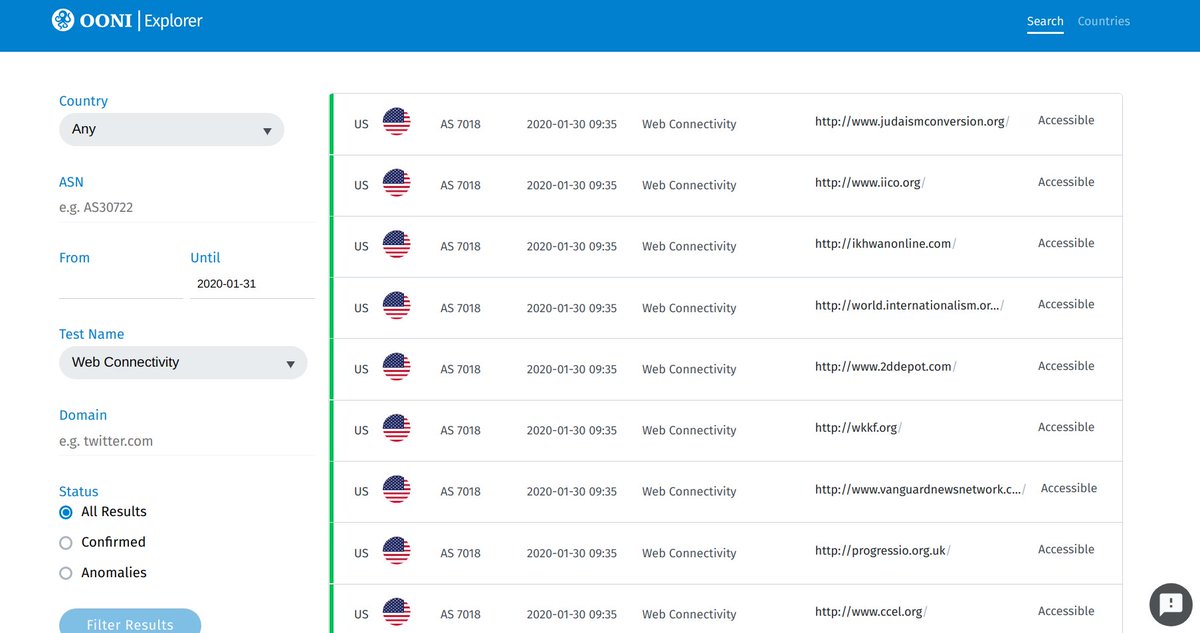Open the vanguardnewsnetwork measurement link
This screenshot has width=1200, height=633.
[920, 489]
